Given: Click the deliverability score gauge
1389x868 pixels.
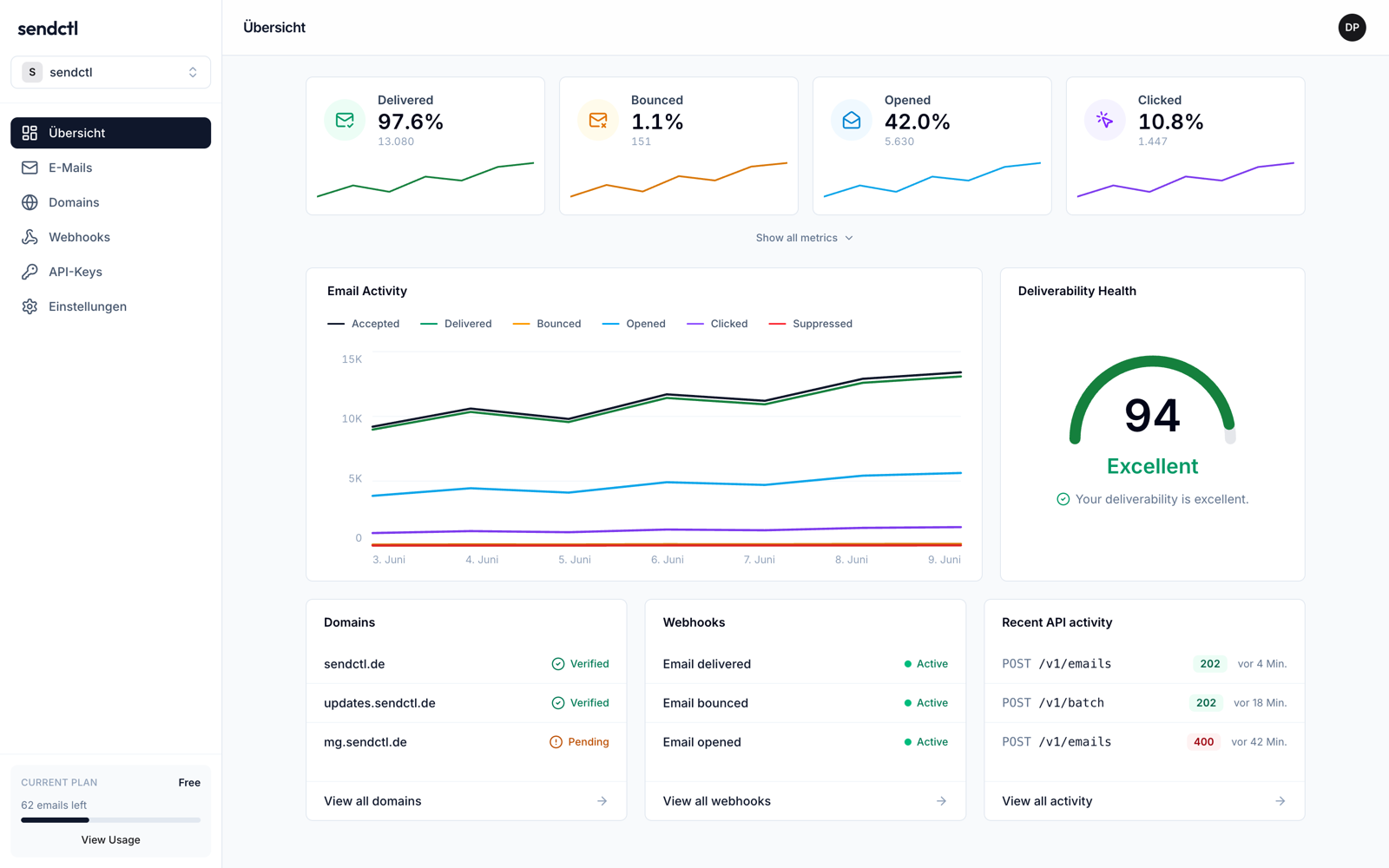Looking at the screenshot, I should point(1152,399).
